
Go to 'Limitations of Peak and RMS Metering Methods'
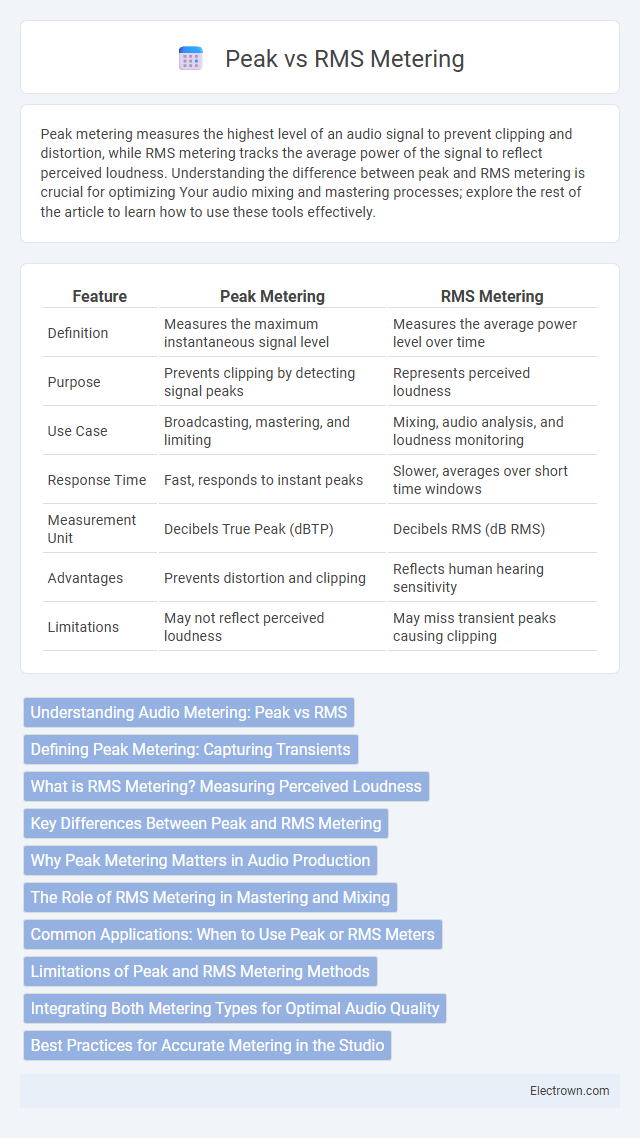click(x=200, y=972)
